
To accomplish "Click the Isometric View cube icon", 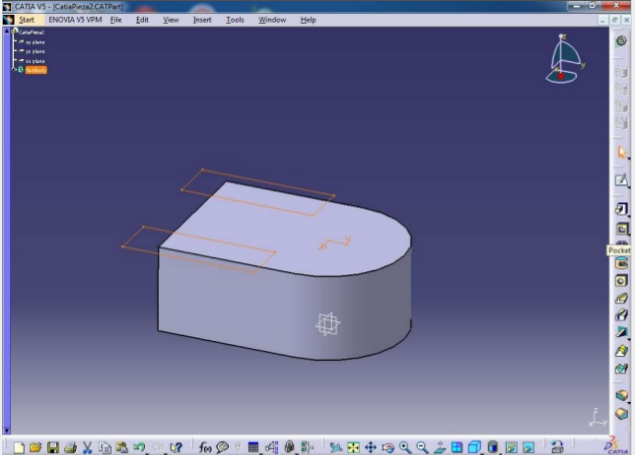I will pos(474,447).
